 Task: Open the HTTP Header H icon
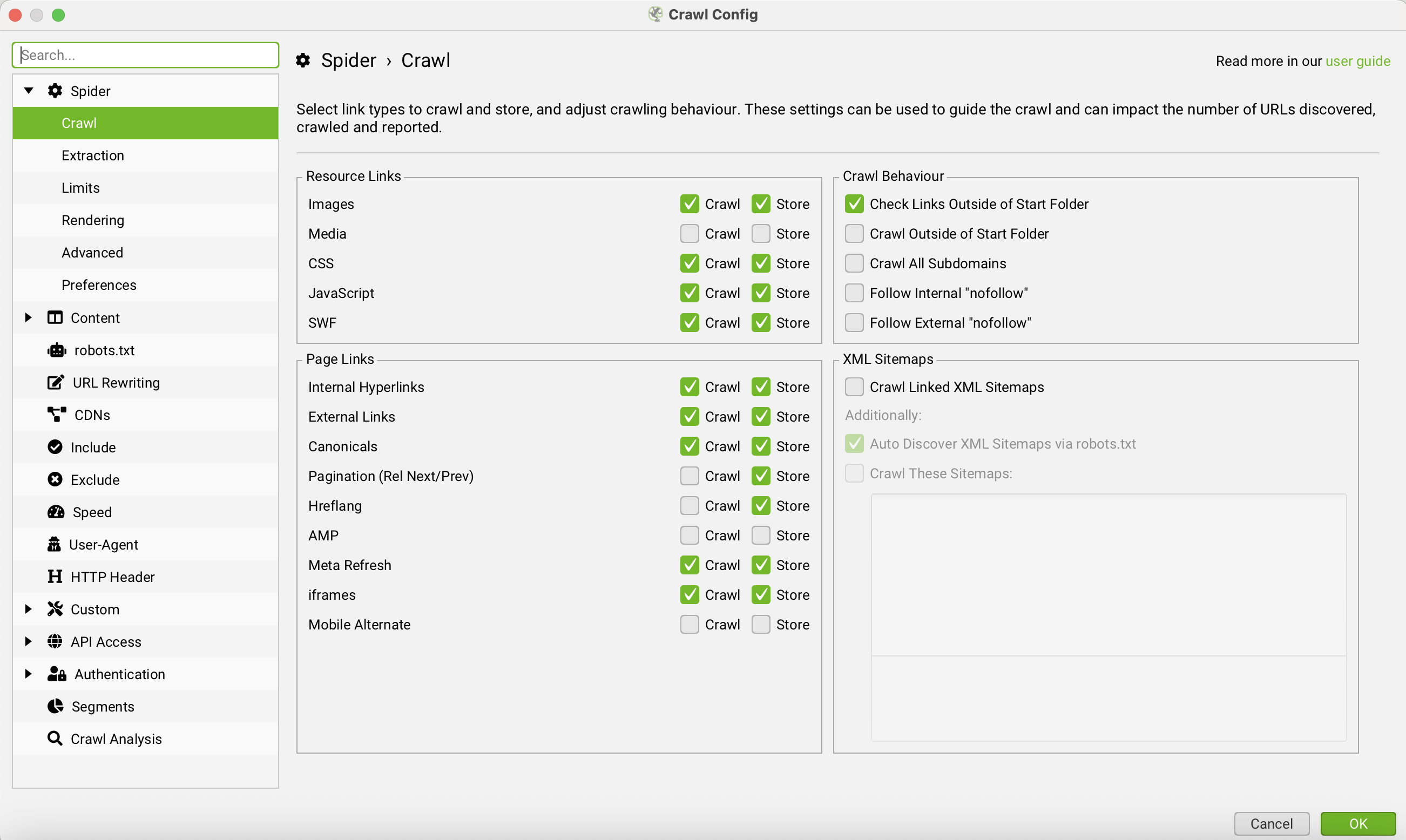[x=55, y=577]
